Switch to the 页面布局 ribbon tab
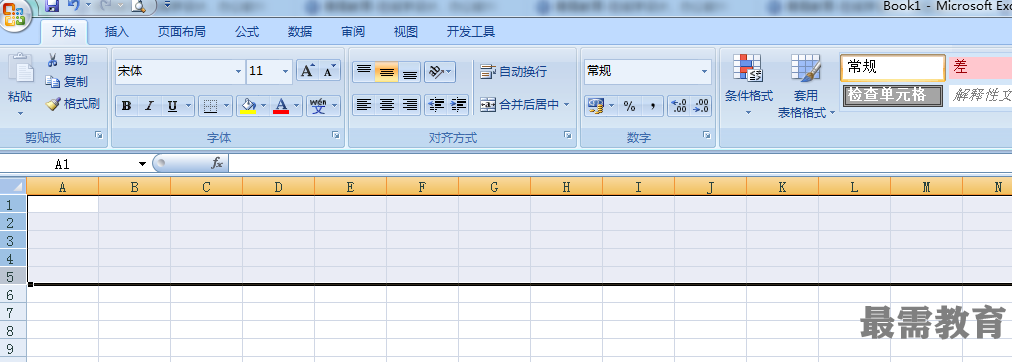 [181, 32]
